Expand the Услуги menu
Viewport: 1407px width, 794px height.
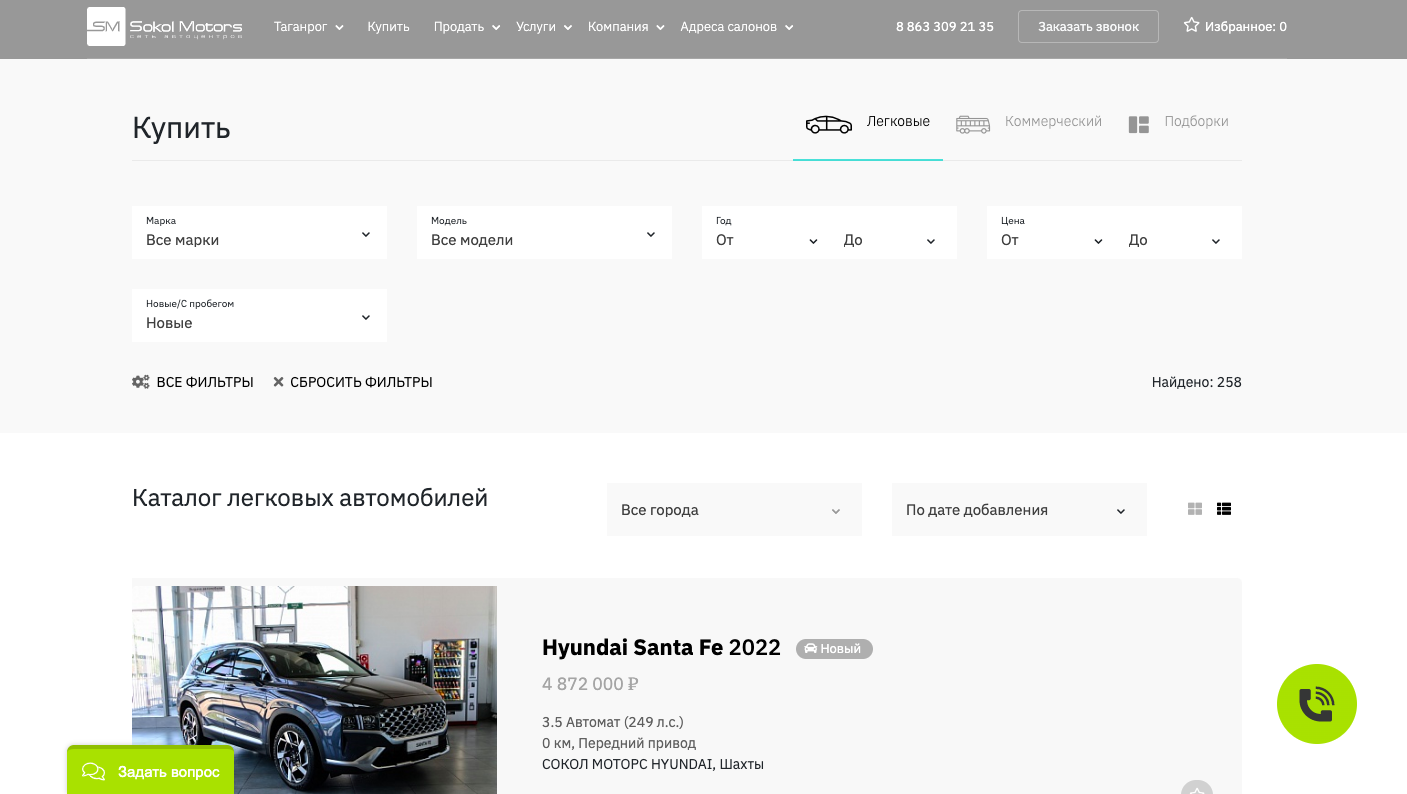(x=544, y=27)
